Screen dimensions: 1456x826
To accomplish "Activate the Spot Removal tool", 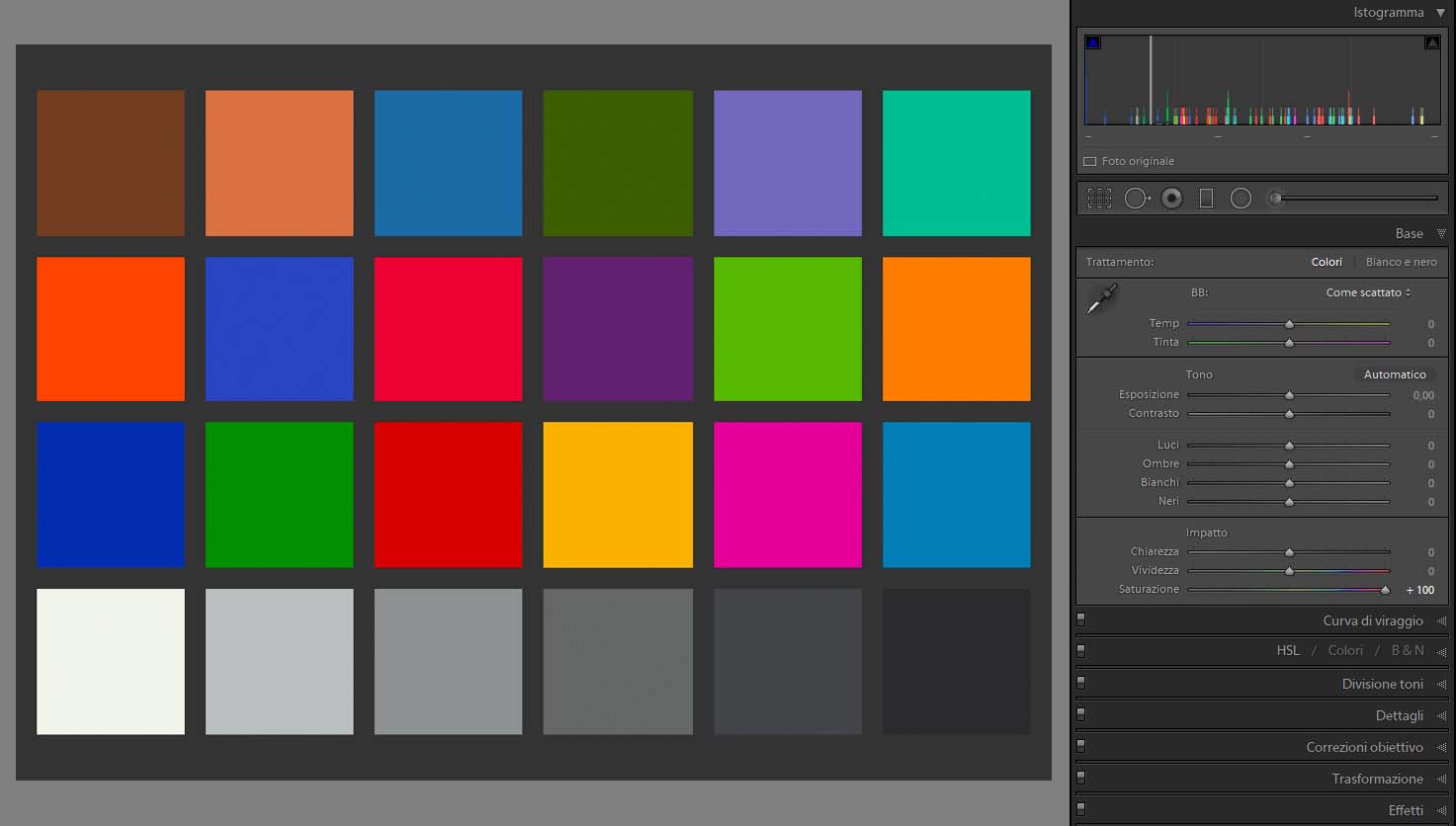I will 1137,199.
